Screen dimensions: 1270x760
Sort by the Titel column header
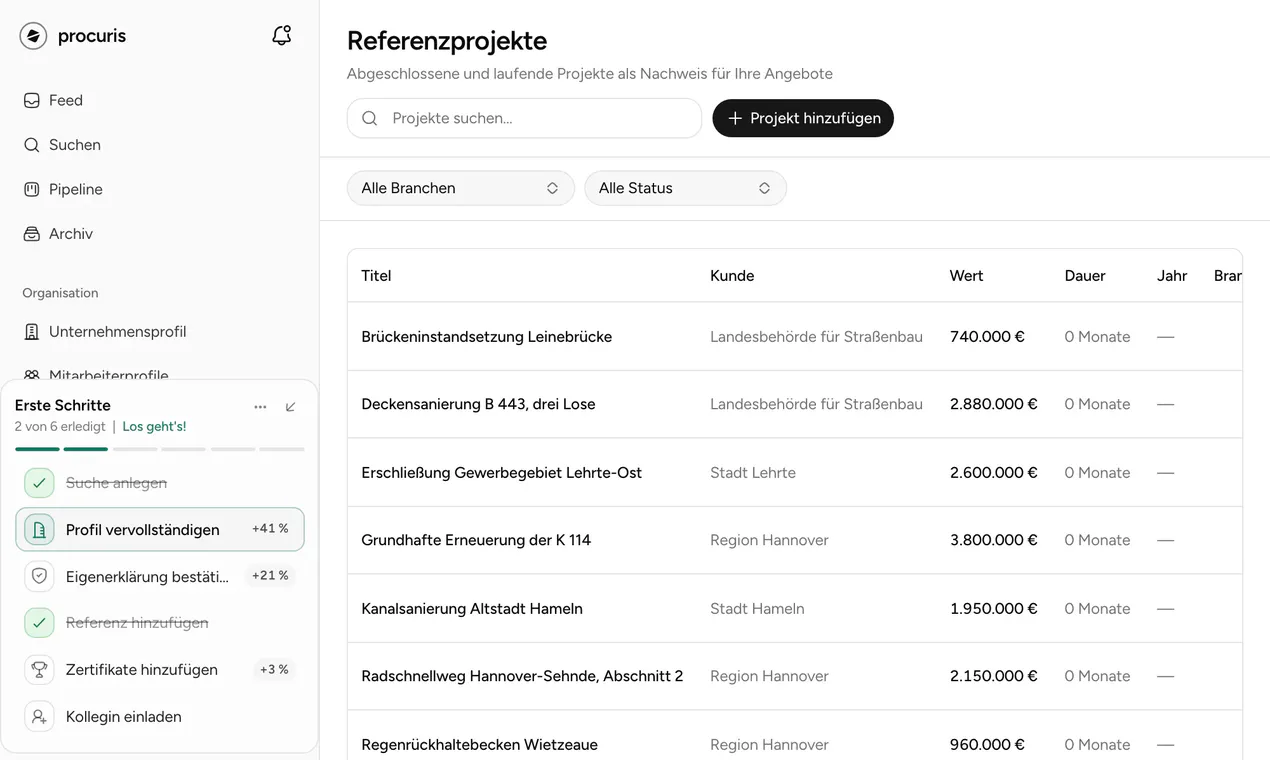click(376, 276)
